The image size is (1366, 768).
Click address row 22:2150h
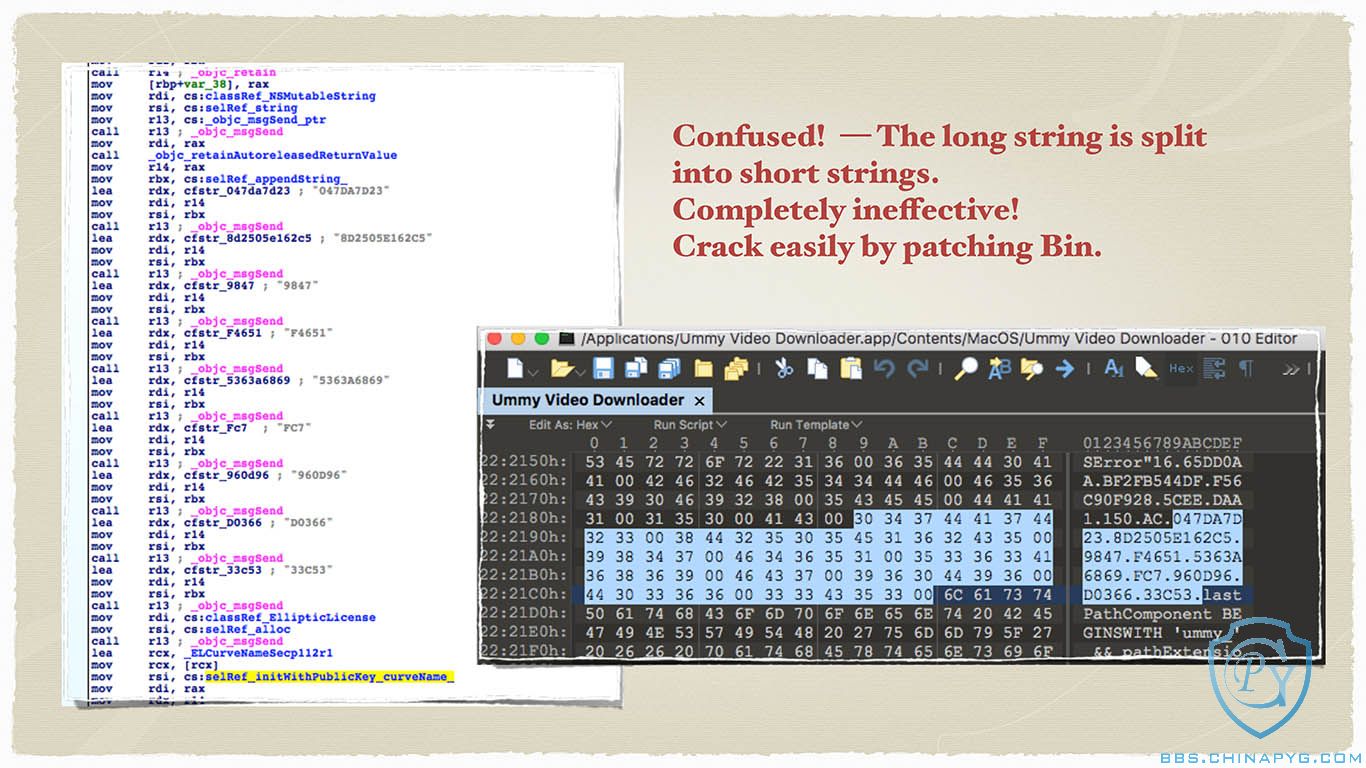click(524, 460)
